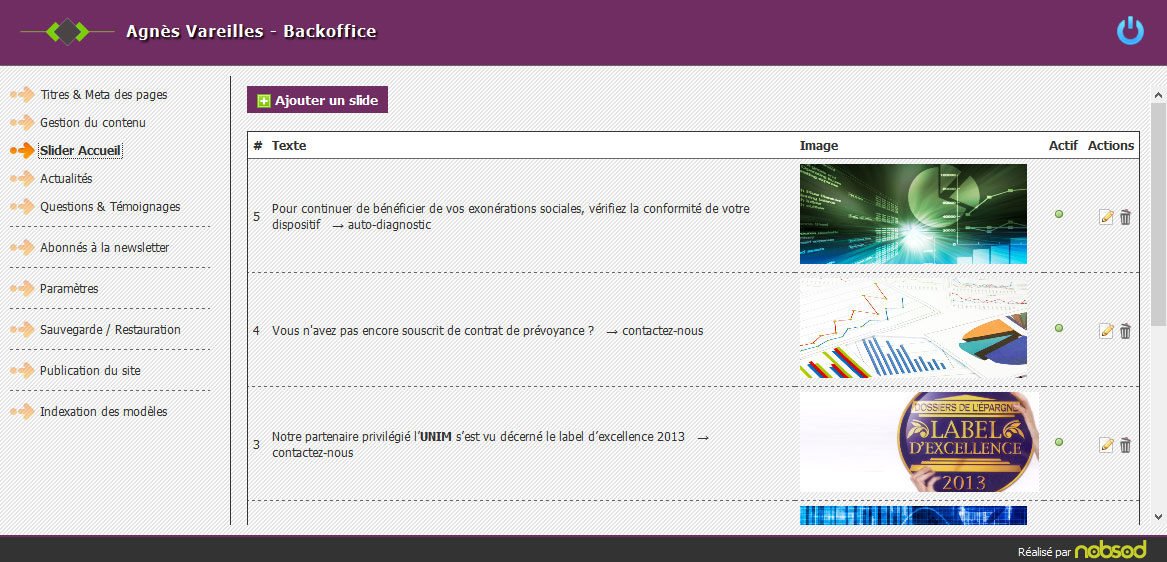Edit slide 5 with pencil icon
The image size is (1167, 562).
pos(1107,217)
